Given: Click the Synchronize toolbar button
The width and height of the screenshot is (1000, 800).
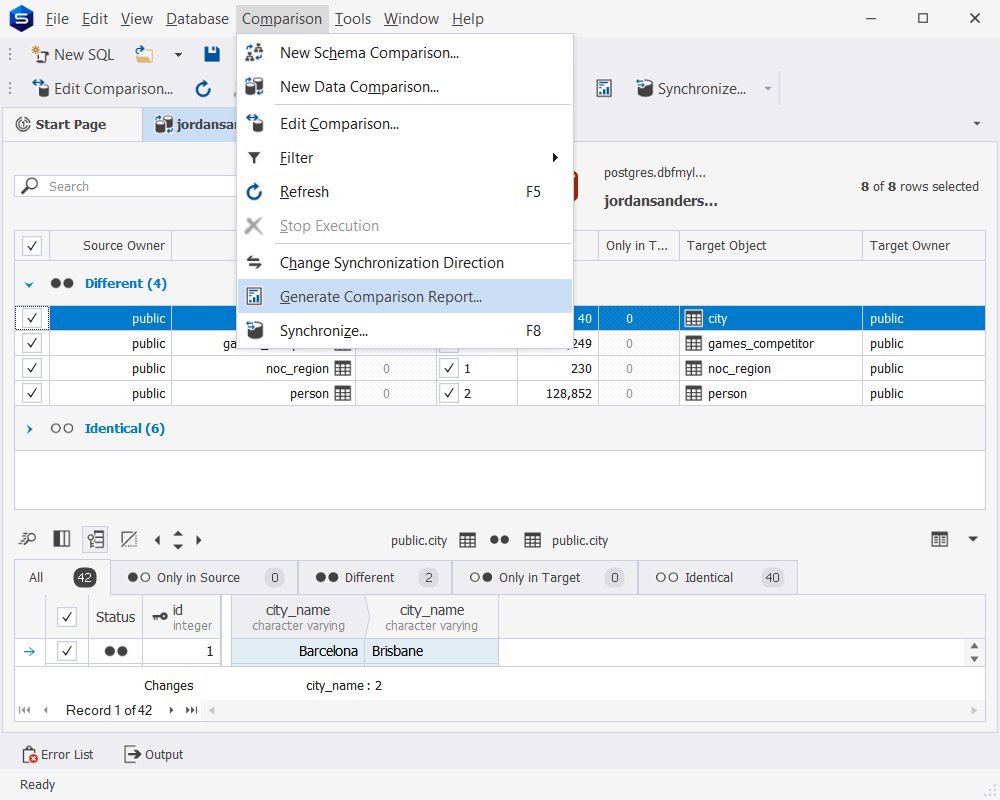Looking at the screenshot, I should pos(691,89).
